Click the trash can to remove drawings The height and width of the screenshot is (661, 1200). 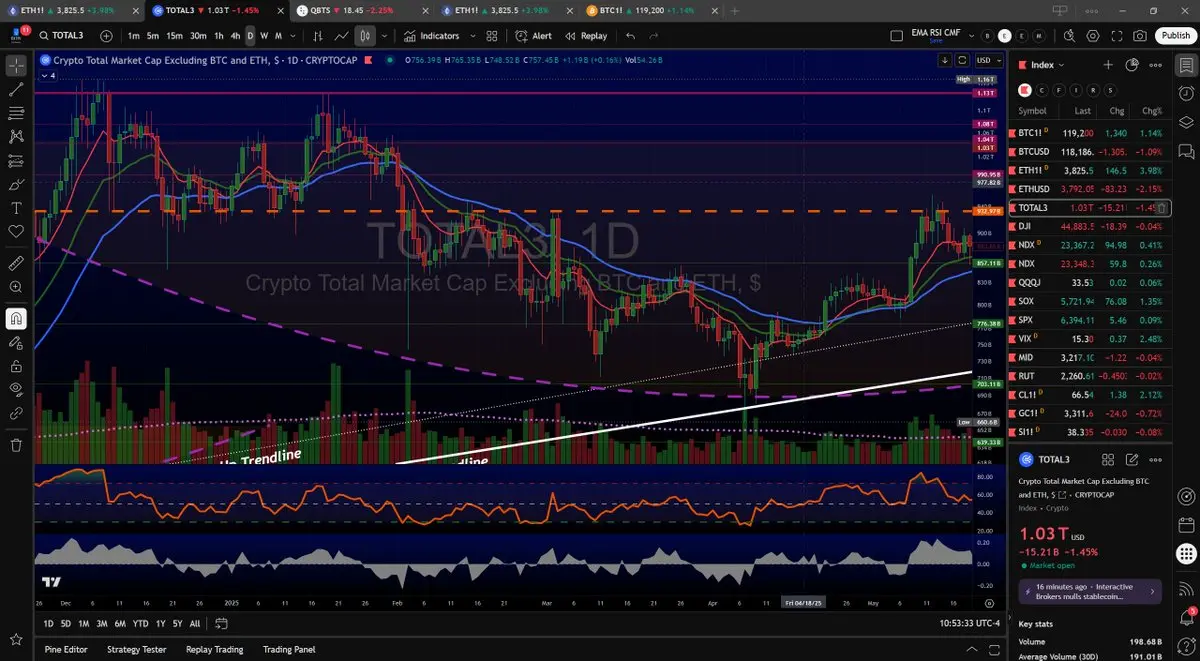coord(16,445)
